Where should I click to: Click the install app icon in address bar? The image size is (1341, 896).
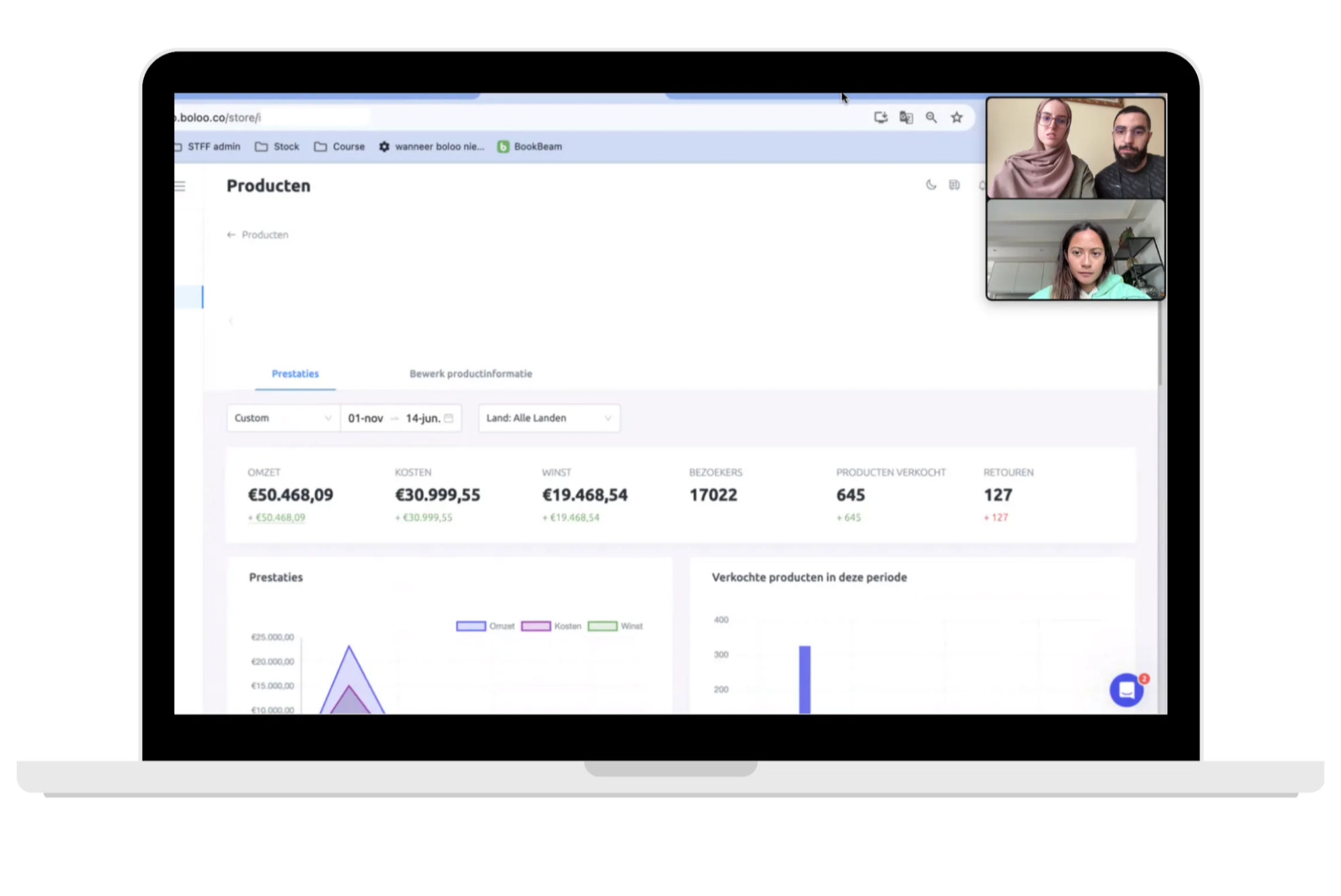coord(880,117)
